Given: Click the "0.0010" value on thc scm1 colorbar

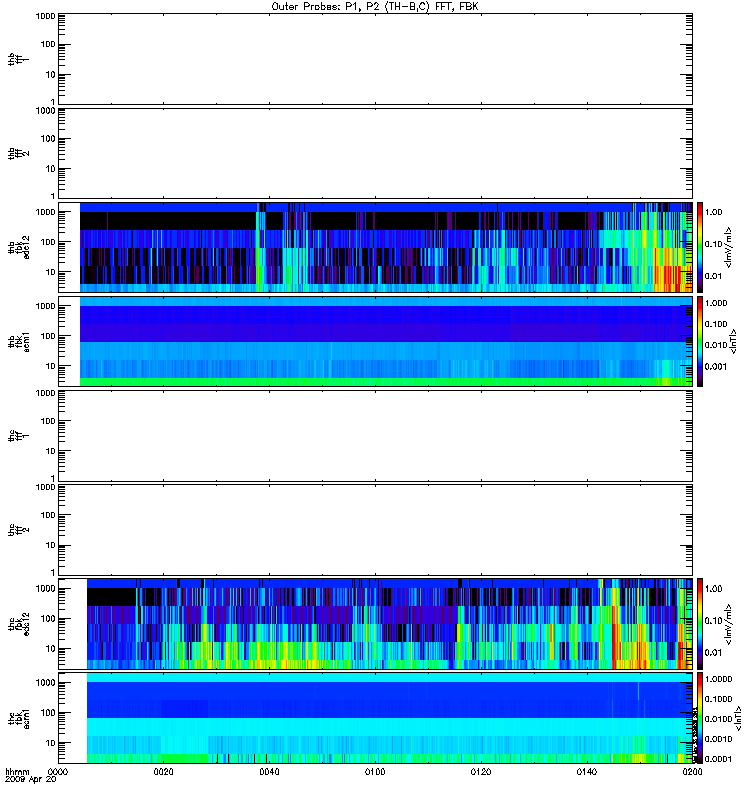Looking at the screenshot, I should pyautogui.click(x=718, y=739).
